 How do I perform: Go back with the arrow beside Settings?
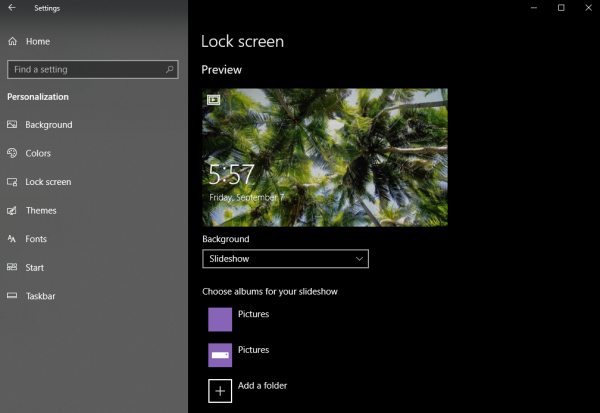pyautogui.click(x=12, y=8)
